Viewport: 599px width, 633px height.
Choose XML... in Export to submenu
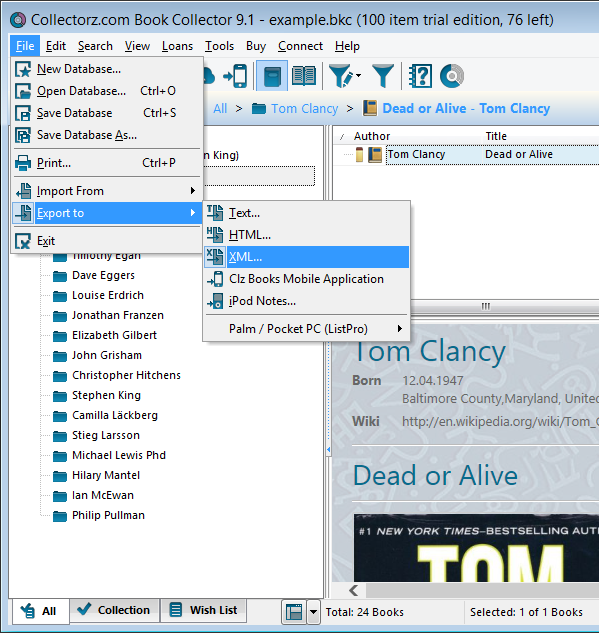coord(307,257)
